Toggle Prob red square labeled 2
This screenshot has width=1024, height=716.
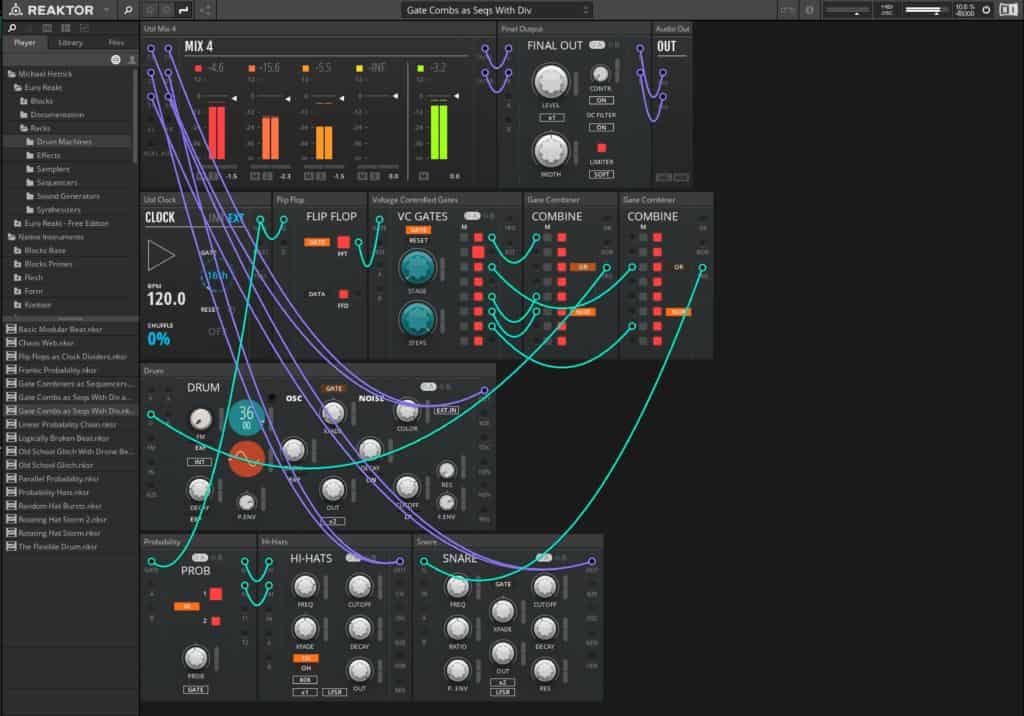(216, 621)
